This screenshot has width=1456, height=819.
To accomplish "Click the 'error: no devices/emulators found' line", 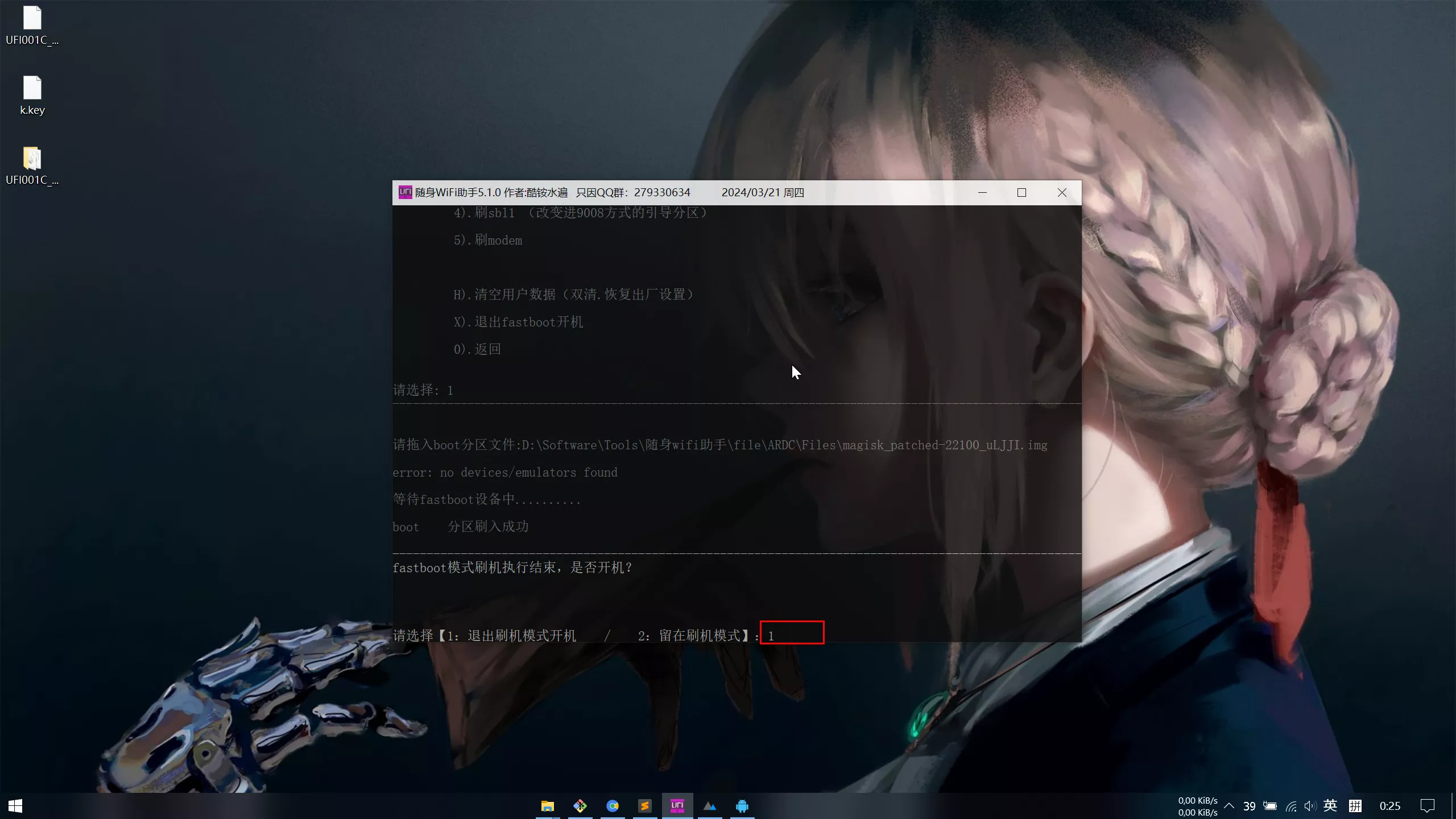I will (x=505, y=472).
